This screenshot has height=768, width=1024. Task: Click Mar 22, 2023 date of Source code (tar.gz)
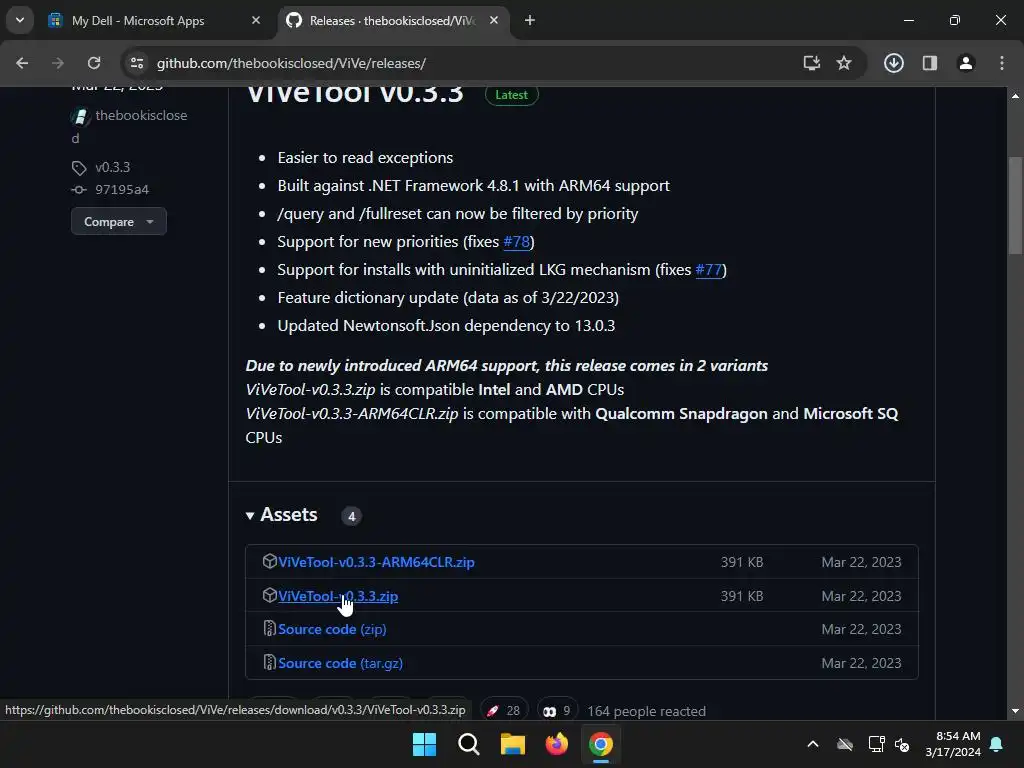coord(861,663)
